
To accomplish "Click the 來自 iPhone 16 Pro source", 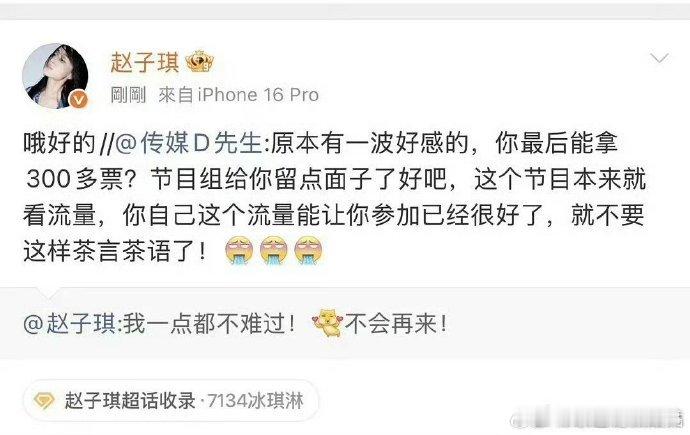I will 239,95.
